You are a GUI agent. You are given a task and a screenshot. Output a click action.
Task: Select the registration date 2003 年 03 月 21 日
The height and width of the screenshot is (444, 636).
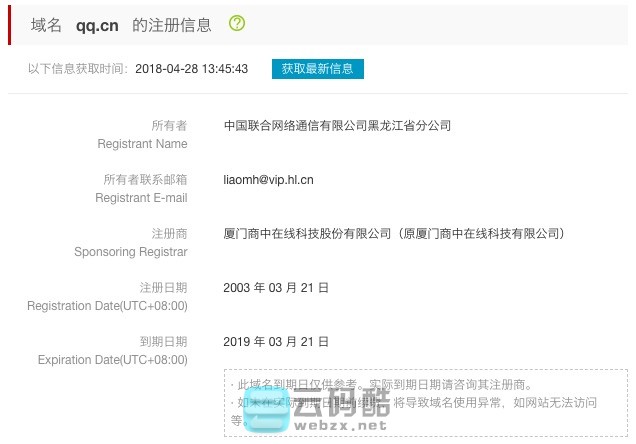pos(276,287)
